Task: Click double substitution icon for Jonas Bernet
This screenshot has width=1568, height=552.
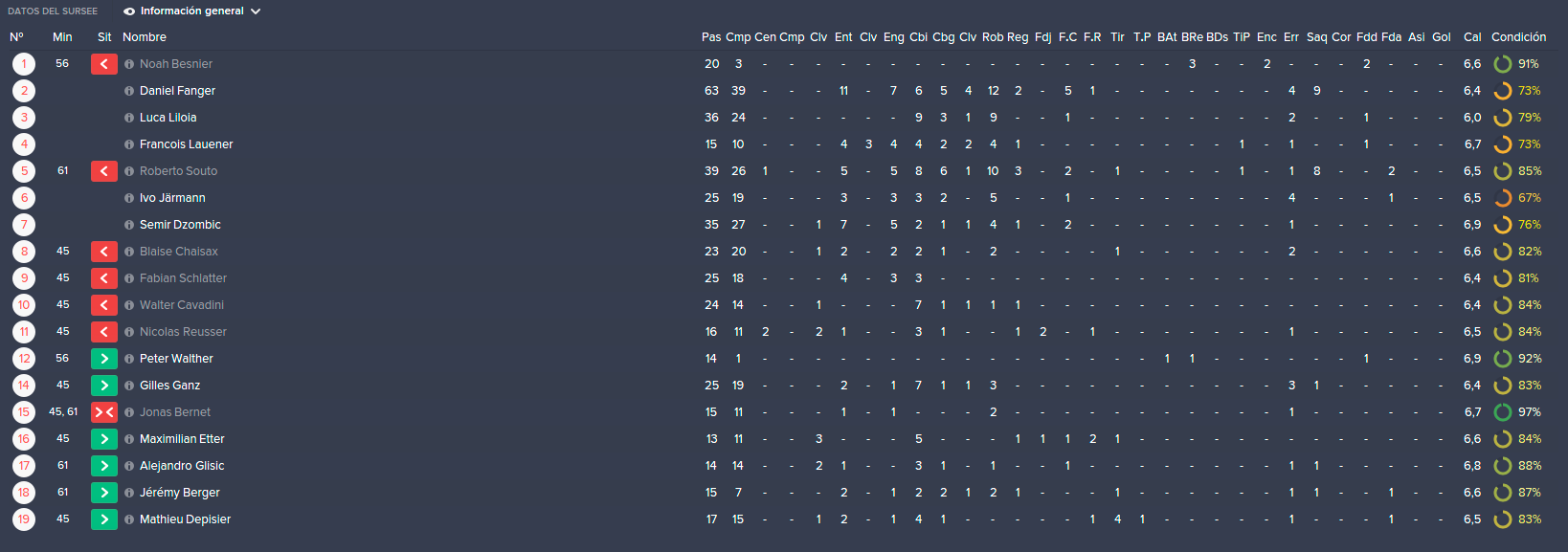Action: pos(103,412)
